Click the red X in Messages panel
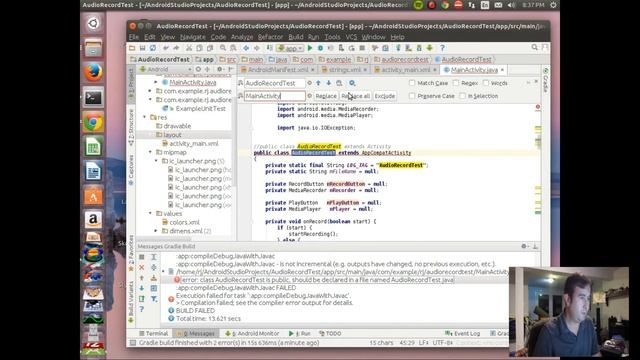This screenshot has height=360, width=640. coord(142,267)
